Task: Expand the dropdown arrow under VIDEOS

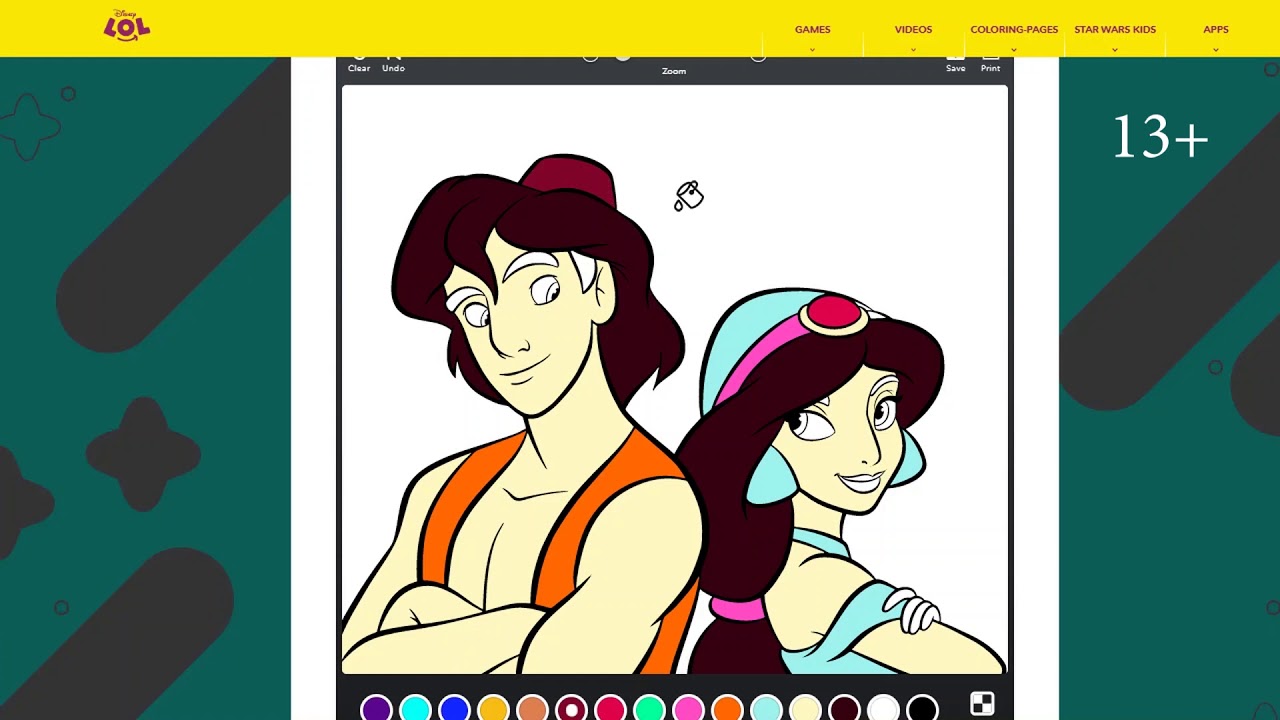Action: tap(913, 50)
